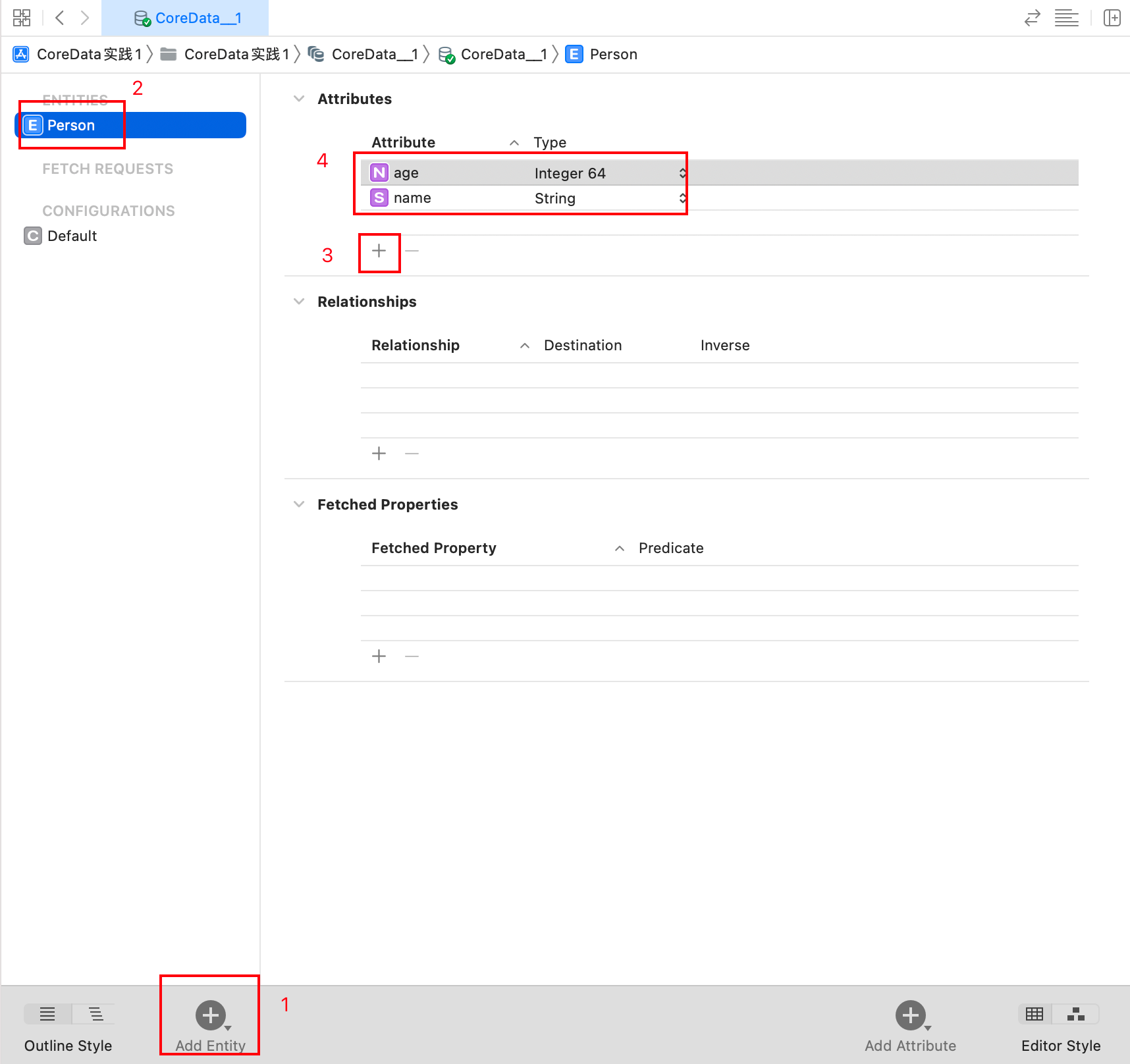Open the related items grid icon

(x=22, y=18)
